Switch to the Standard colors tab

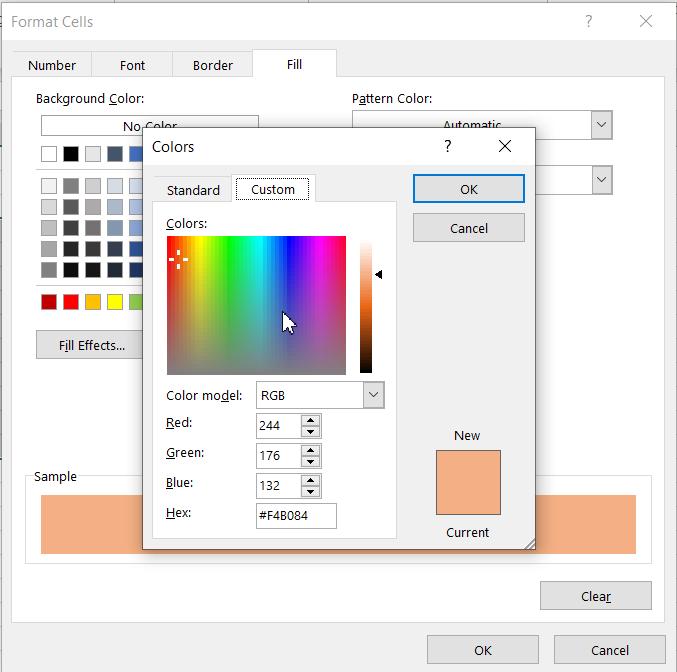(x=193, y=190)
